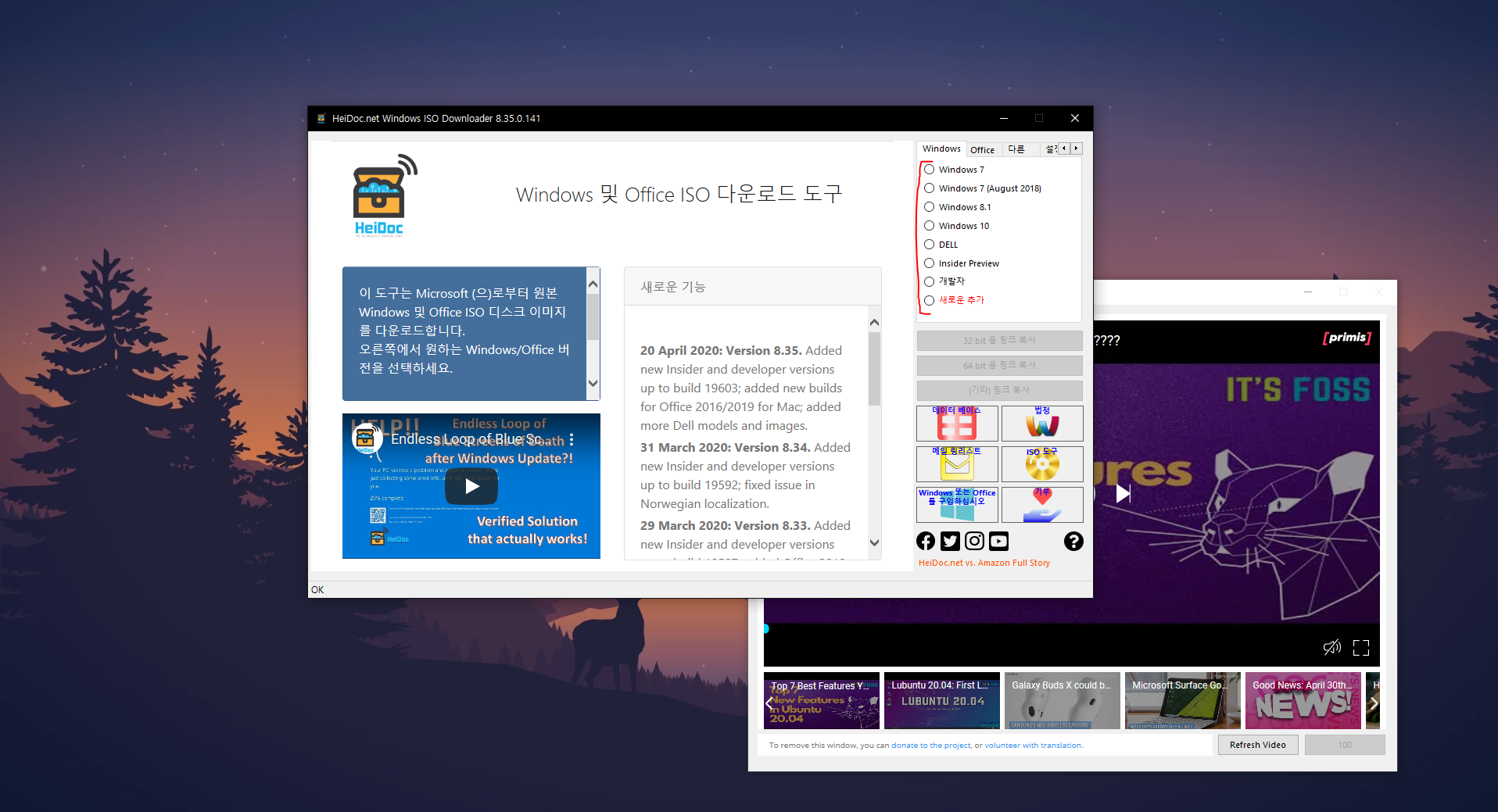Unmute the video with the speaker icon
Image resolution: width=1498 pixels, height=812 pixels.
click(x=1331, y=647)
